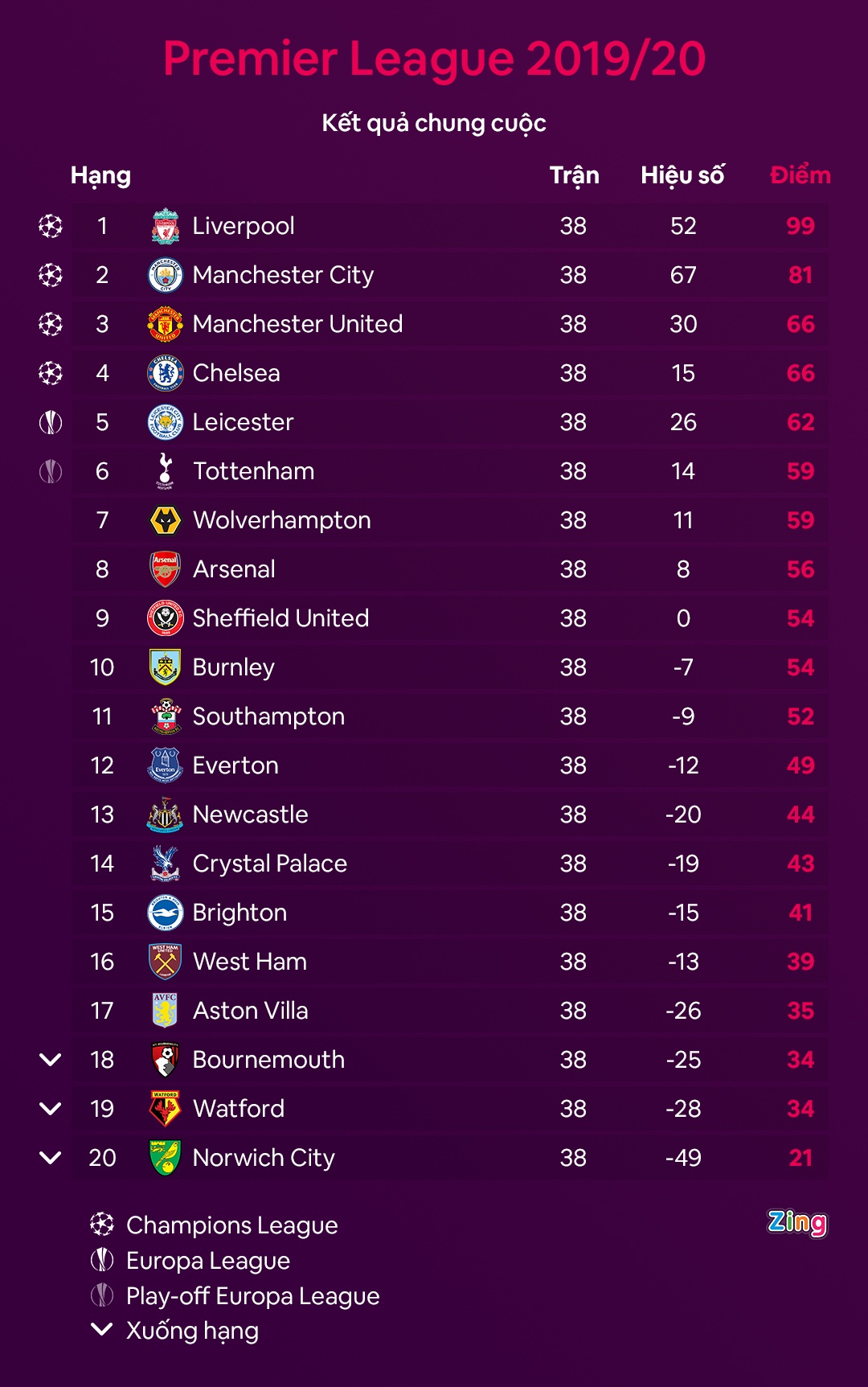Click the Manchester City club crest

tap(166, 275)
